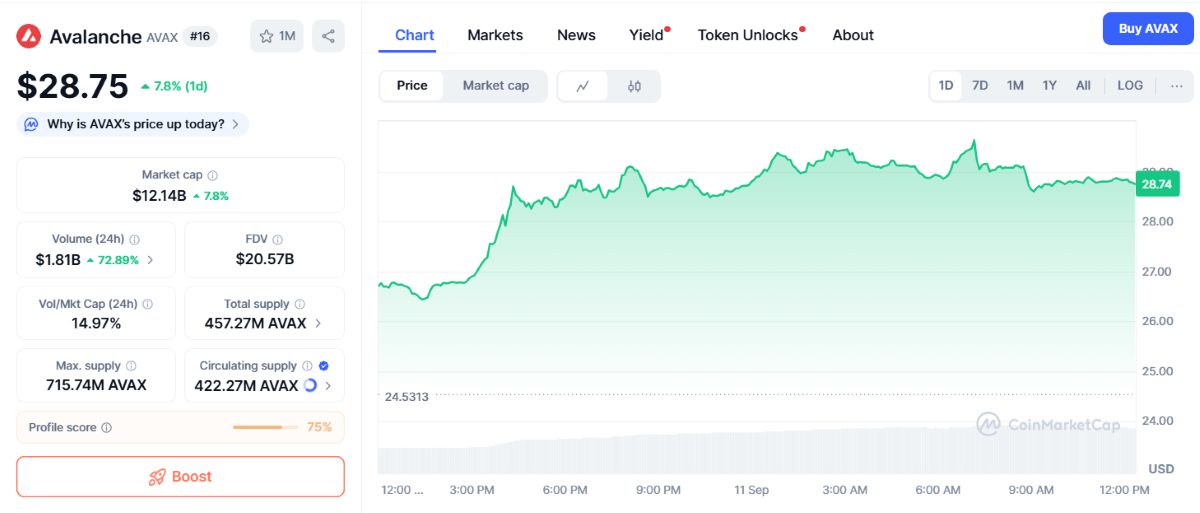Open the About tab
This screenshot has height=513, width=1200.
click(853, 35)
